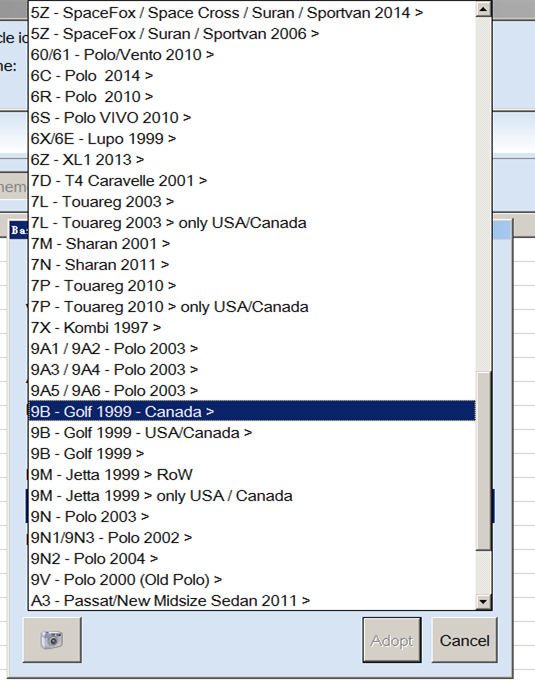The image size is (535, 685).
Task: Choose '7P - Touareg 2010 >' without region
Action: (x=252, y=286)
